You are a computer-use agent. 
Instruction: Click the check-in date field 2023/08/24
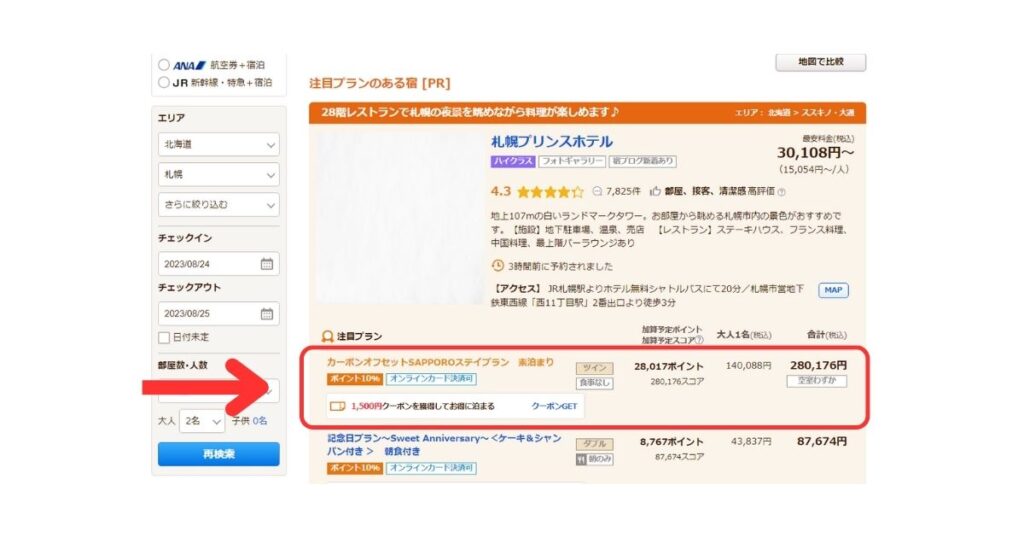pyautogui.click(x=219, y=264)
